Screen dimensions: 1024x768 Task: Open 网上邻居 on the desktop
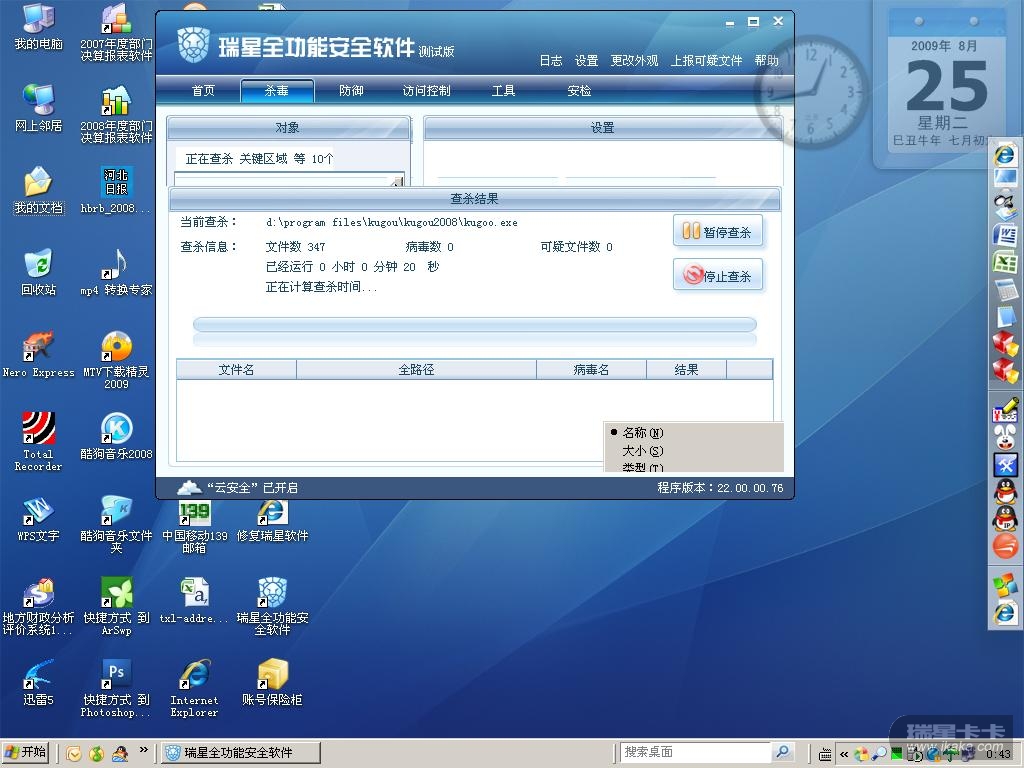[39, 108]
